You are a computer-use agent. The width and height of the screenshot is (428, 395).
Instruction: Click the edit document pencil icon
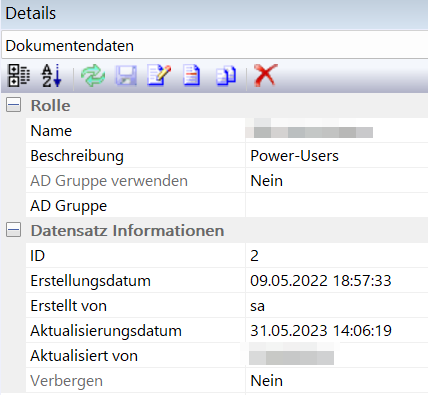[159, 76]
